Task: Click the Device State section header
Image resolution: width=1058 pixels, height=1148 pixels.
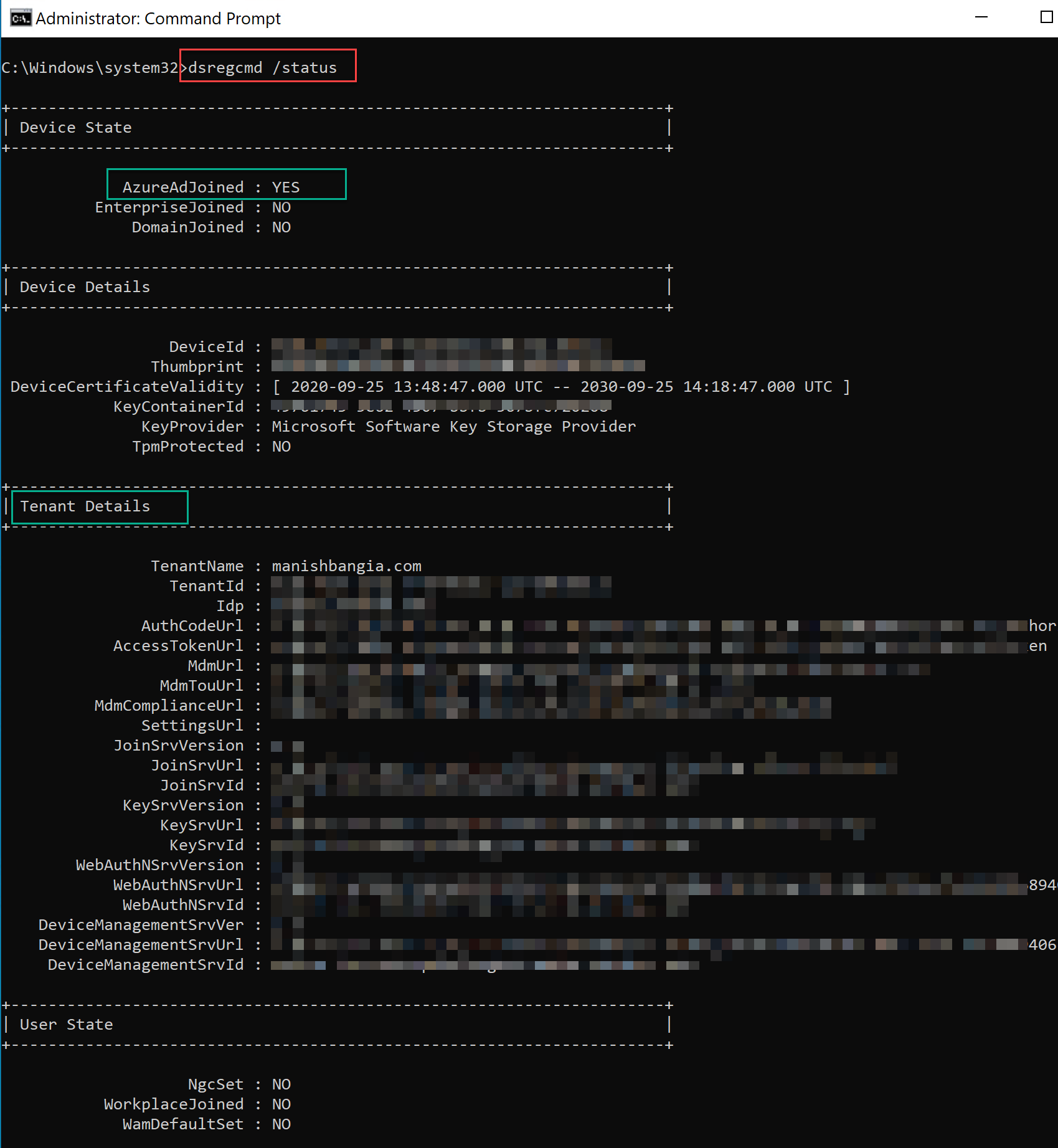Action: pyautogui.click(x=76, y=128)
